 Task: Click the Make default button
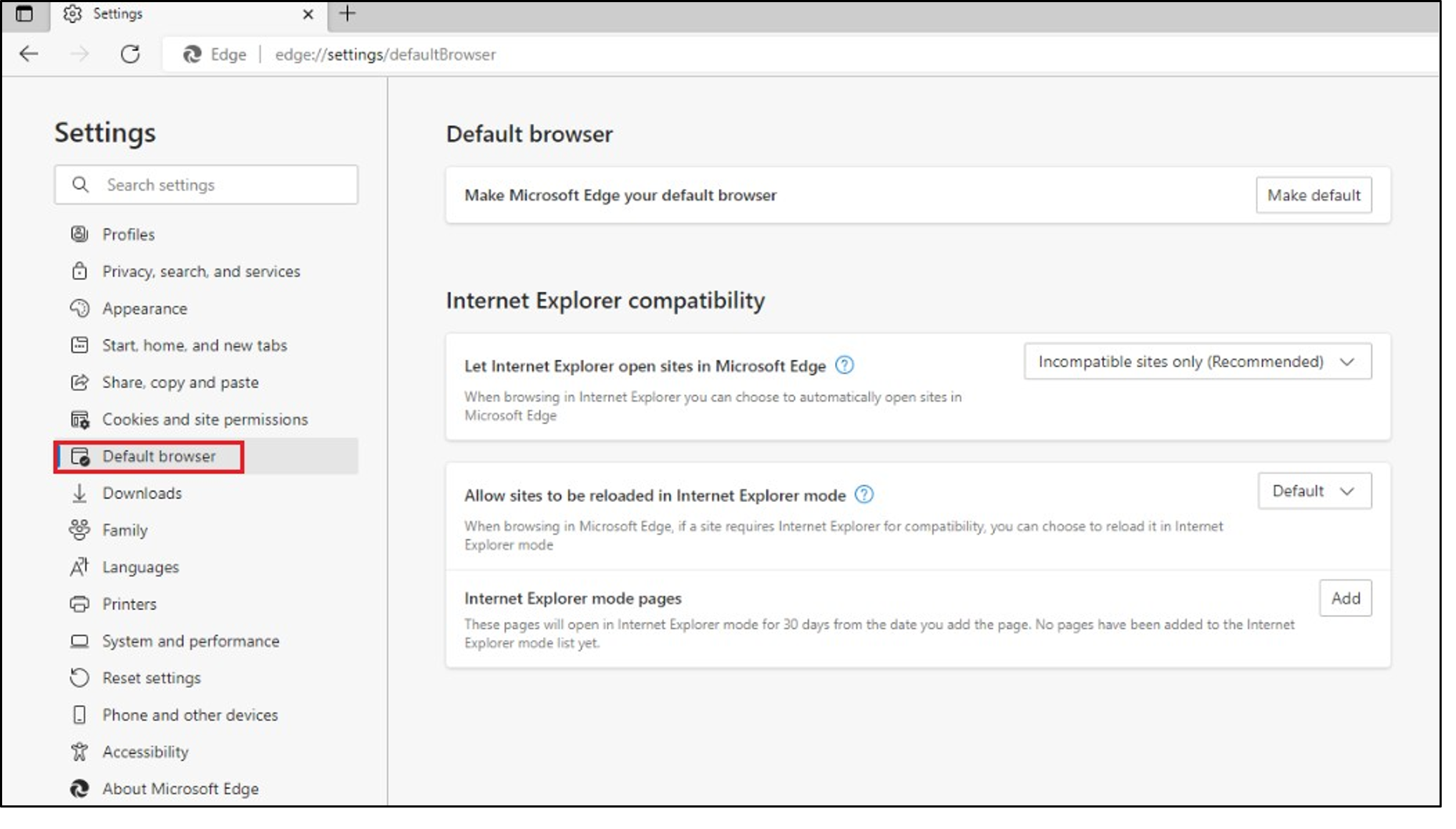(x=1314, y=195)
